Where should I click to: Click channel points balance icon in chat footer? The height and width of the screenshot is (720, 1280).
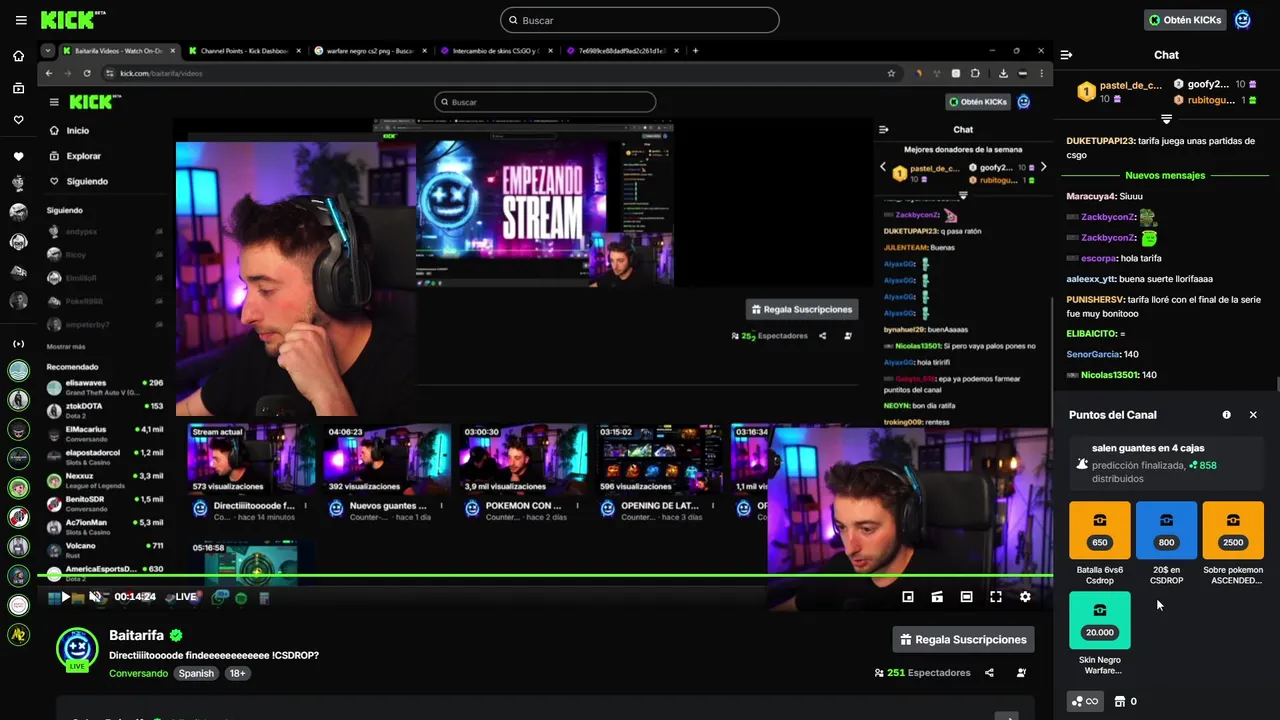[1085, 701]
